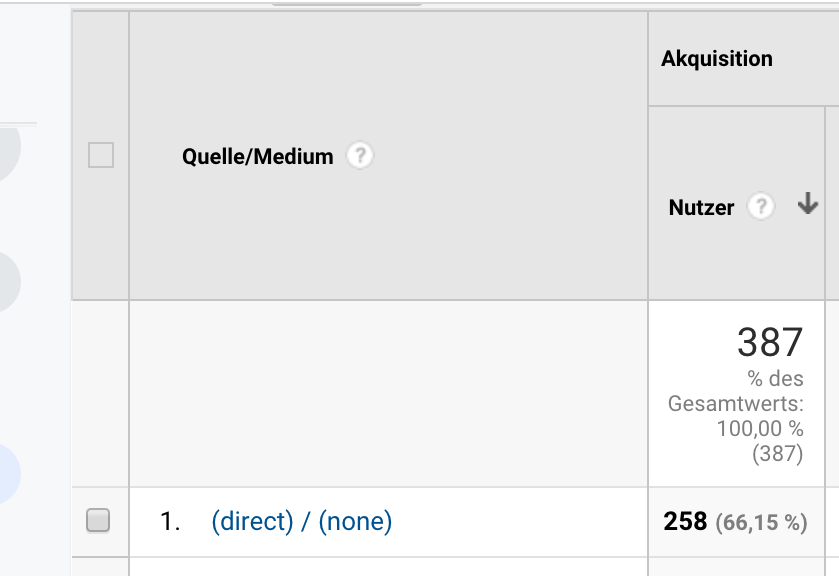Click the horizontal scrollbar handle at top edge
The width and height of the screenshot is (839, 576).
pyautogui.click(x=347, y=3)
